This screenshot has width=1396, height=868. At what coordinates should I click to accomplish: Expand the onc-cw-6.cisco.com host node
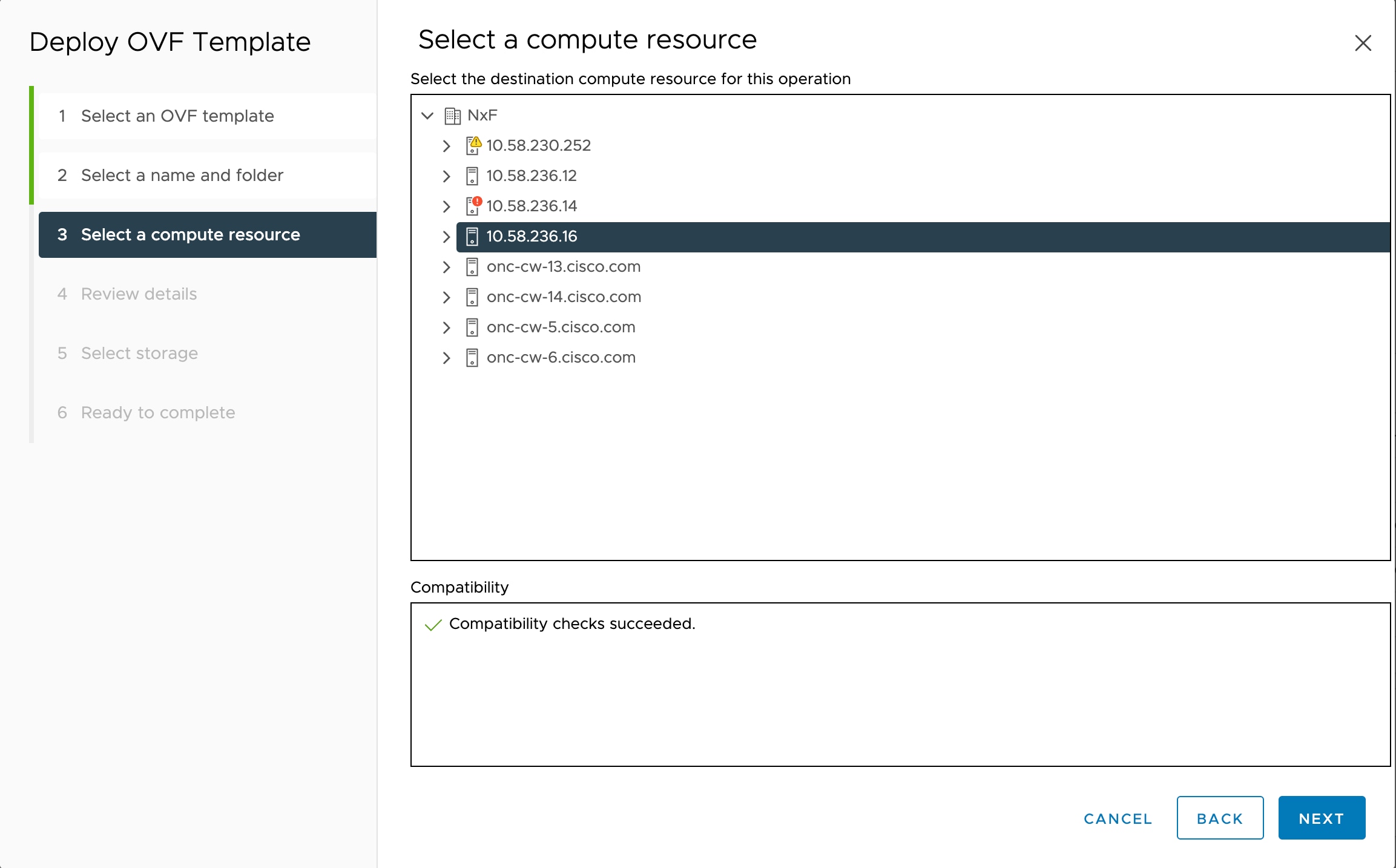pos(447,358)
